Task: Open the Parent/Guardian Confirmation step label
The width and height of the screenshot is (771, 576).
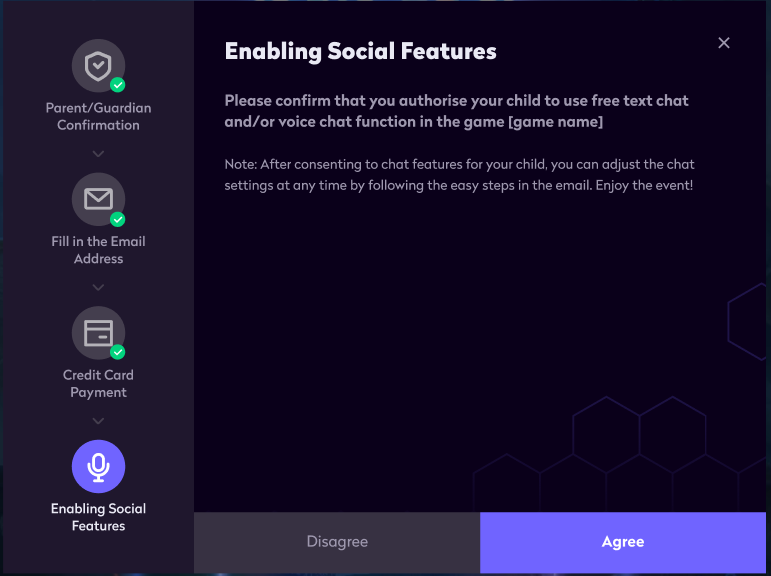Action: click(98, 116)
